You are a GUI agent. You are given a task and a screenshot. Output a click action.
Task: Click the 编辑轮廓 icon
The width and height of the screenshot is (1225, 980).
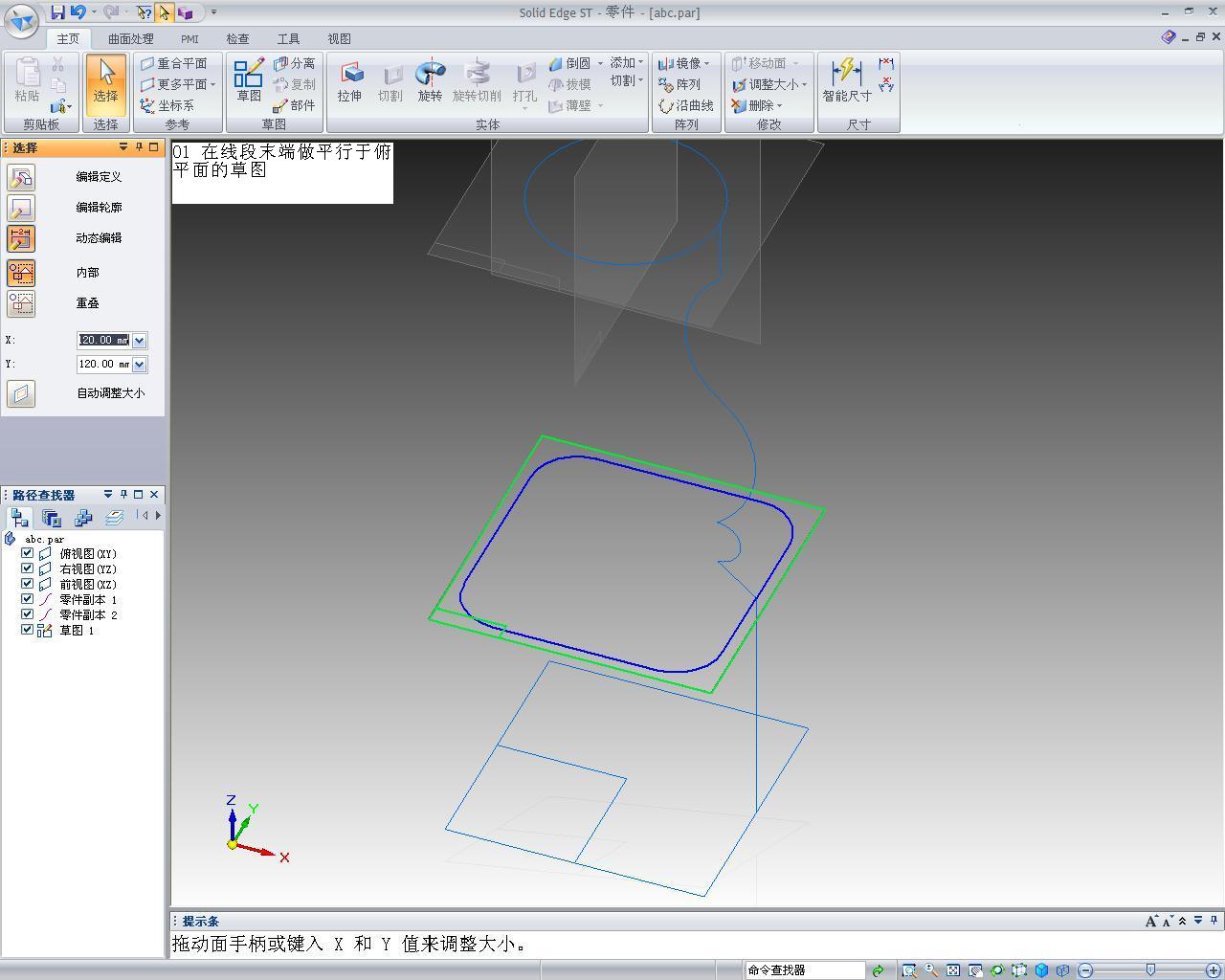(21, 208)
